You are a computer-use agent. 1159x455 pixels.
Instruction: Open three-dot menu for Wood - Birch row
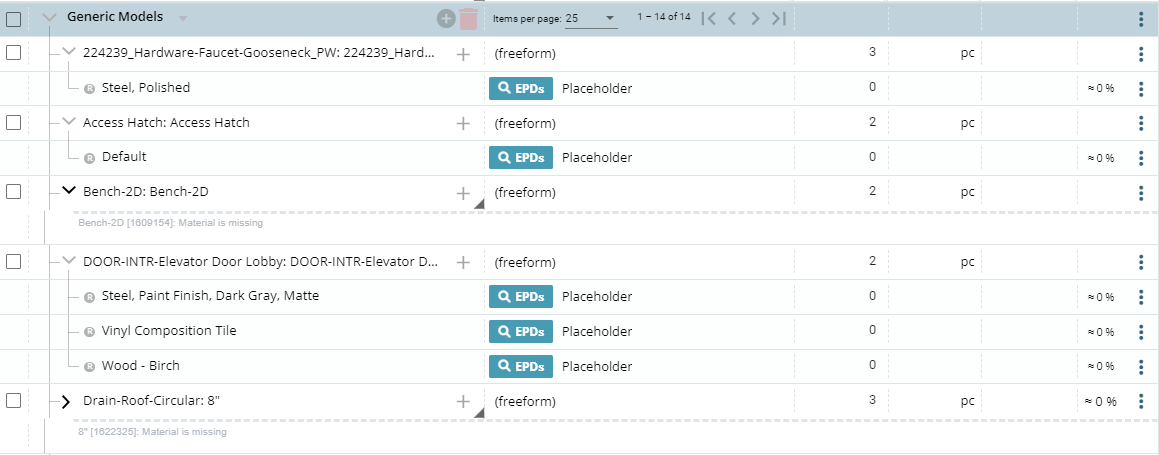click(x=1141, y=367)
